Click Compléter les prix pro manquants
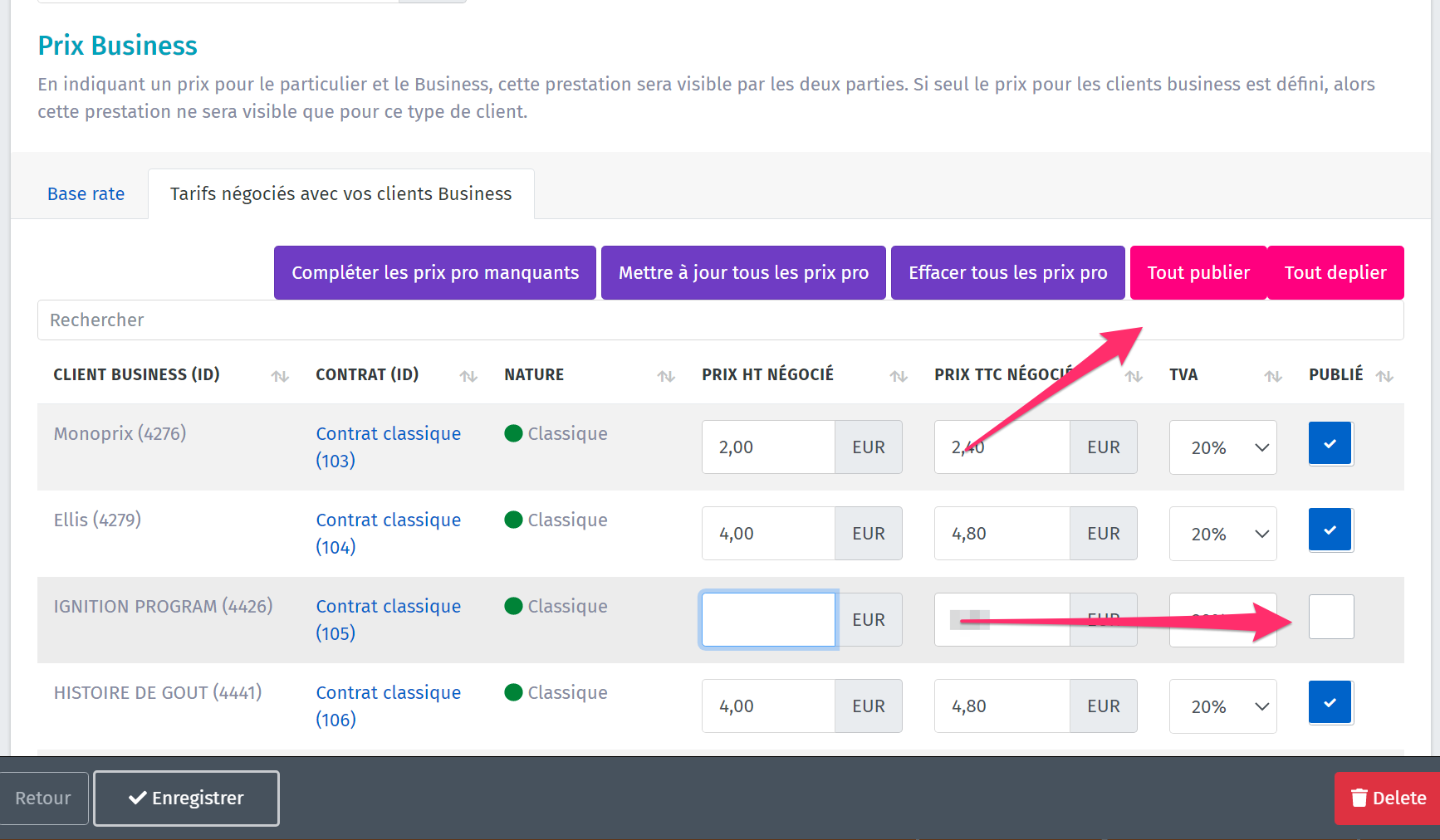1440x840 pixels. [435, 272]
